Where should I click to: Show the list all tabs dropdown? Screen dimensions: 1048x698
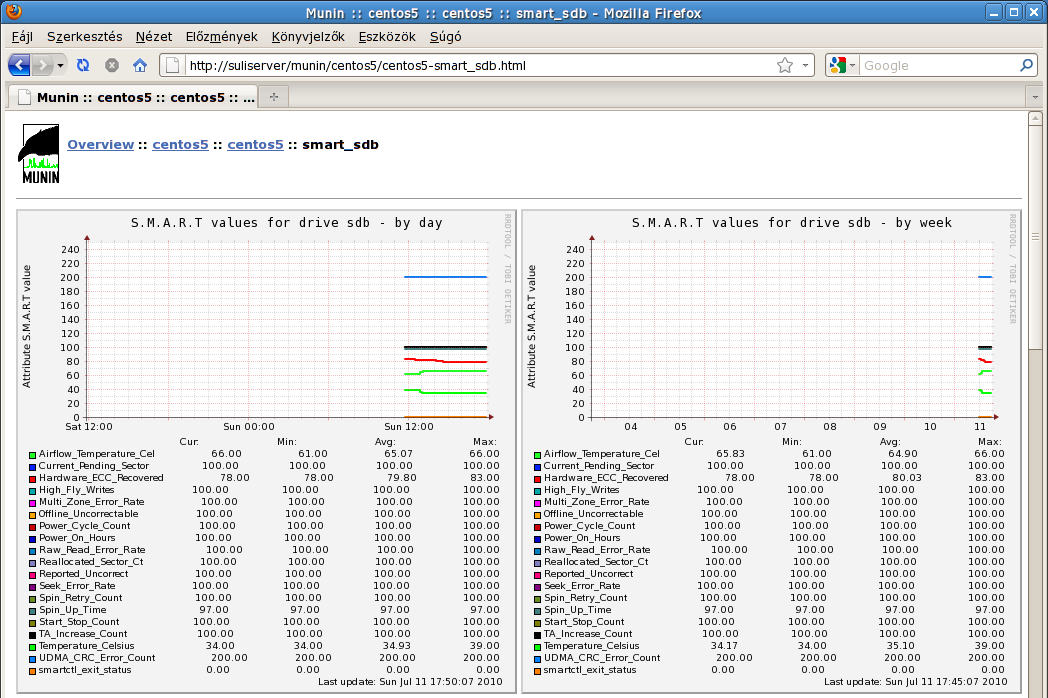pos(1034,97)
